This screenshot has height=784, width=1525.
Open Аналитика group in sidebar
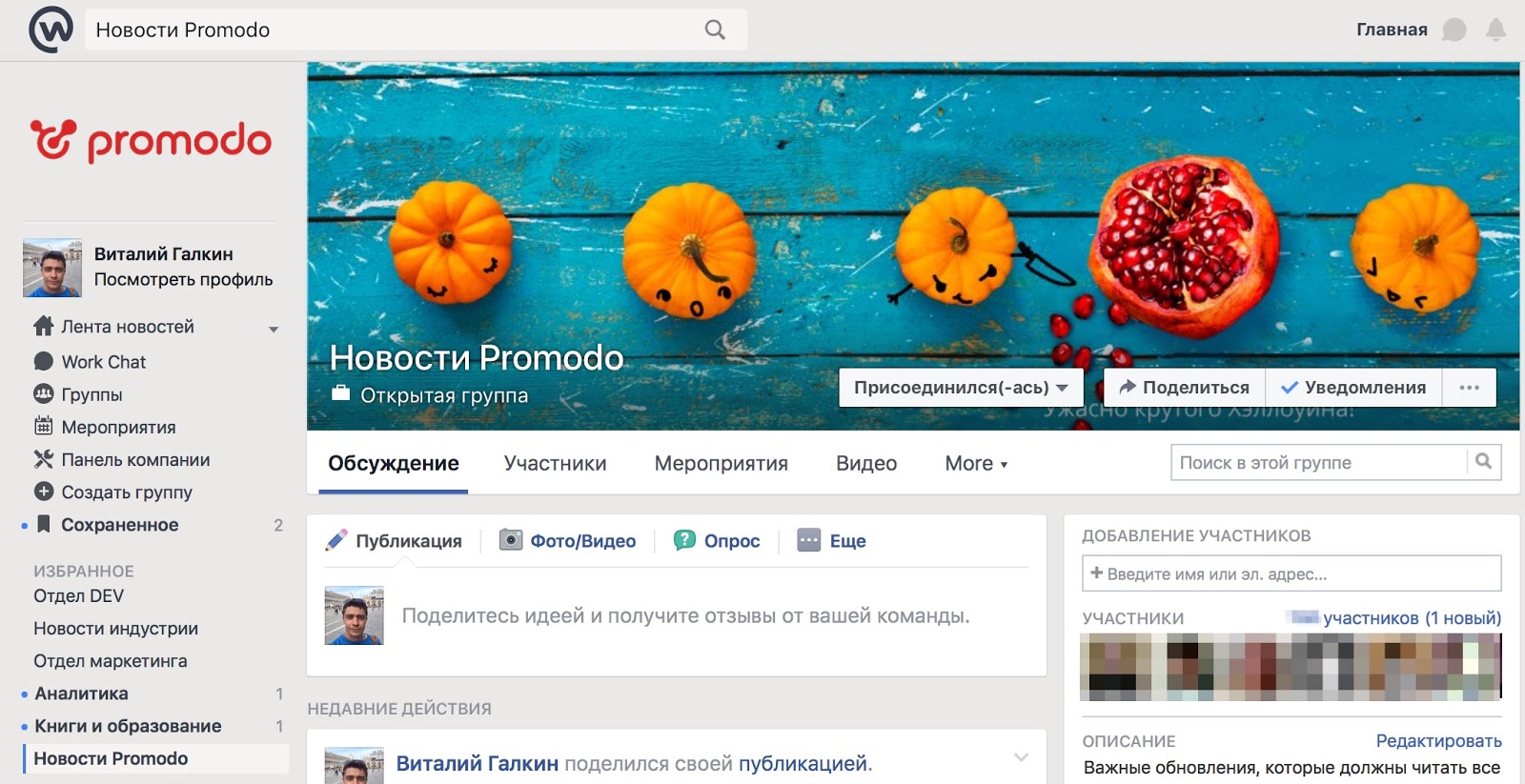(x=81, y=693)
